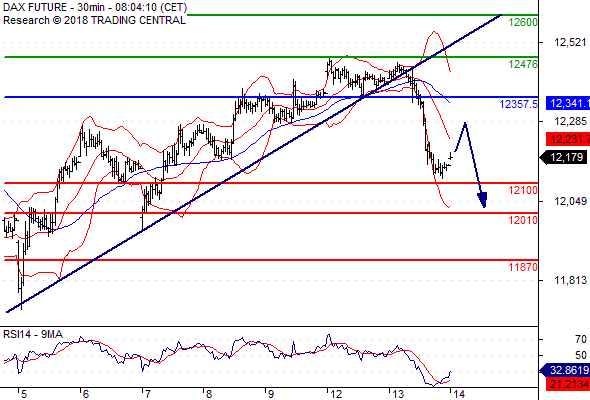Screen dimensions: 590x400
Task: Click the downward forecast arrow head
Action: [482, 200]
